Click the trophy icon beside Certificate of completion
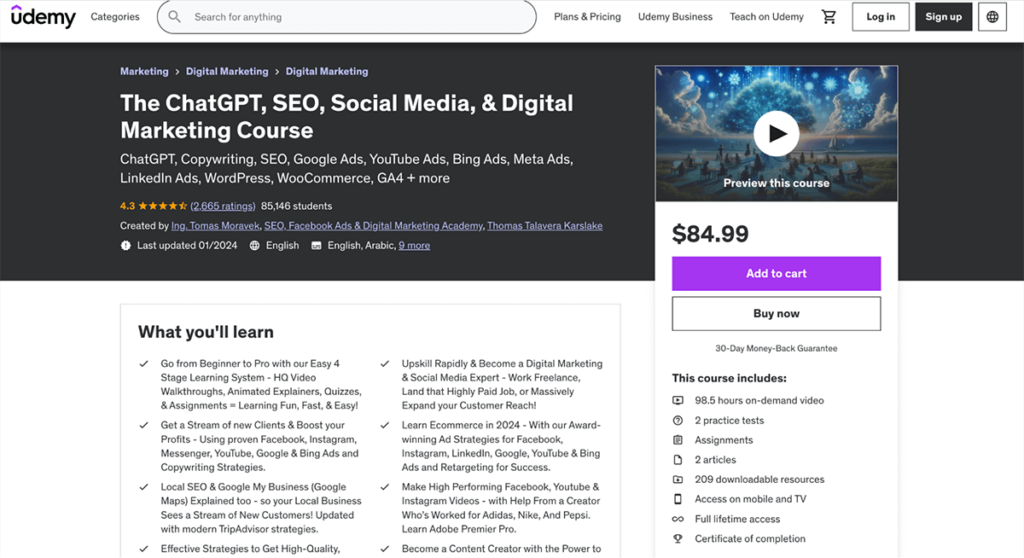This screenshot has height=558, width=1024. (x=678, y=538)
